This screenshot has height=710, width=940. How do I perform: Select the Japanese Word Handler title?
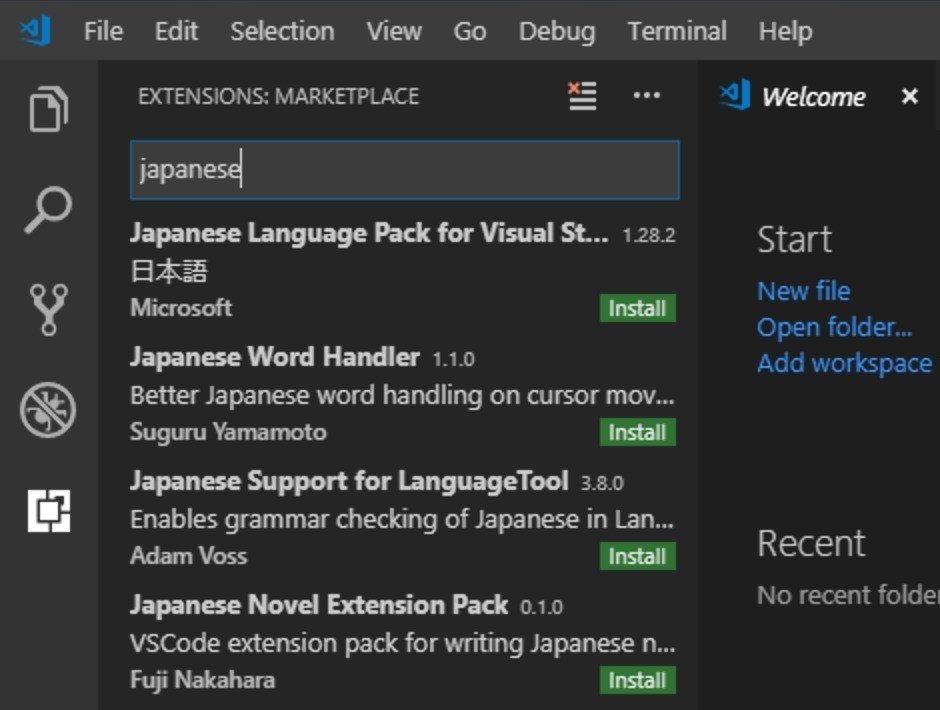(275, 357)
